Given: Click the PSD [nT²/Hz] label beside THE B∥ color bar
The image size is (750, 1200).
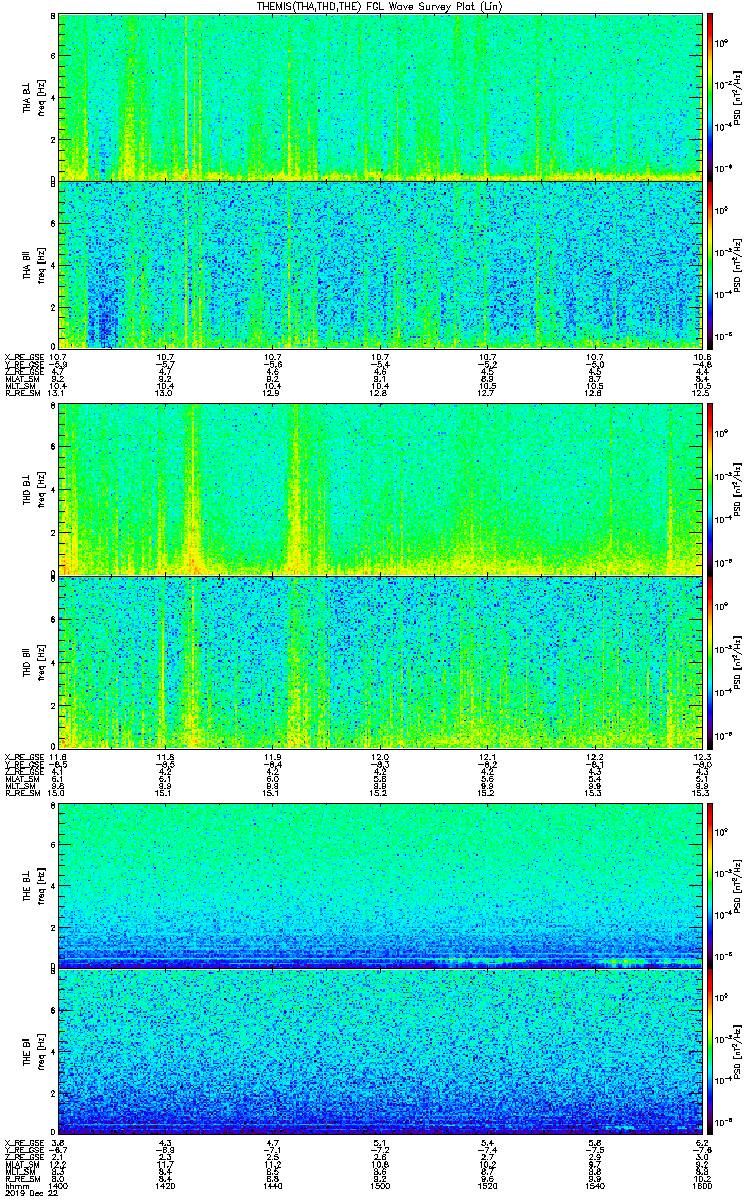Looking at the screenshot, I should coord(738,1052).
